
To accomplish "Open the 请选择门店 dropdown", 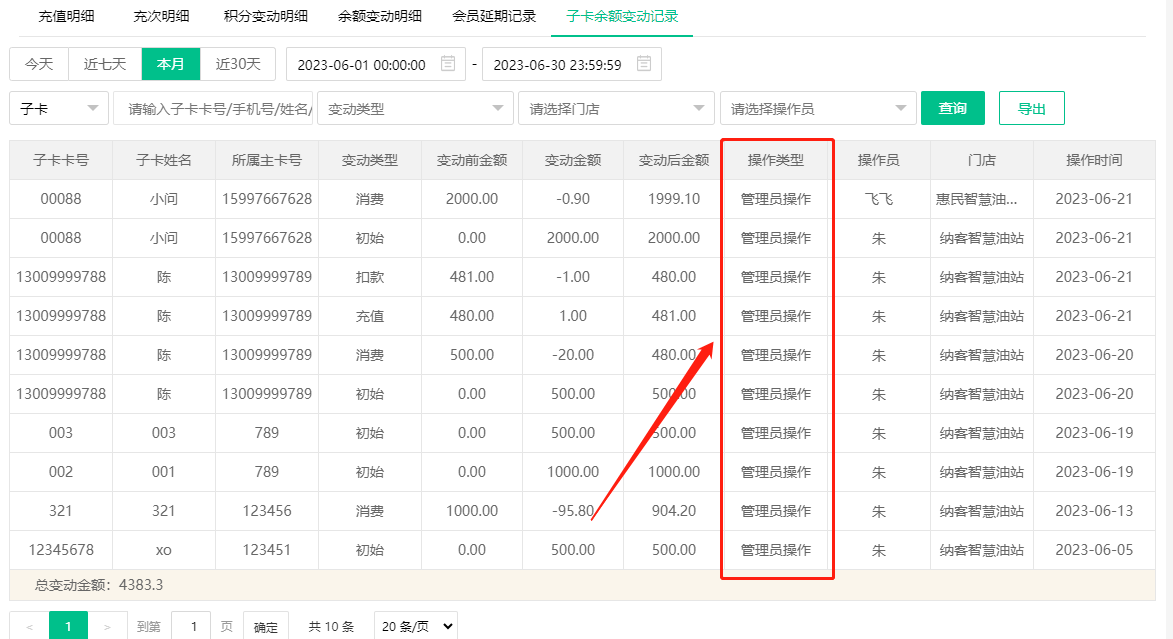I will pyautogui.click(x=616, y=109).
